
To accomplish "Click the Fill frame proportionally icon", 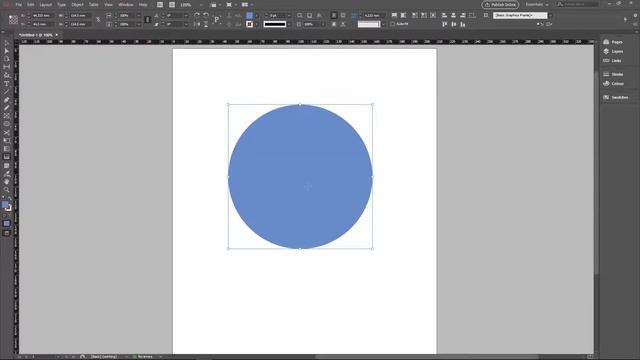I will pos(394,15).
